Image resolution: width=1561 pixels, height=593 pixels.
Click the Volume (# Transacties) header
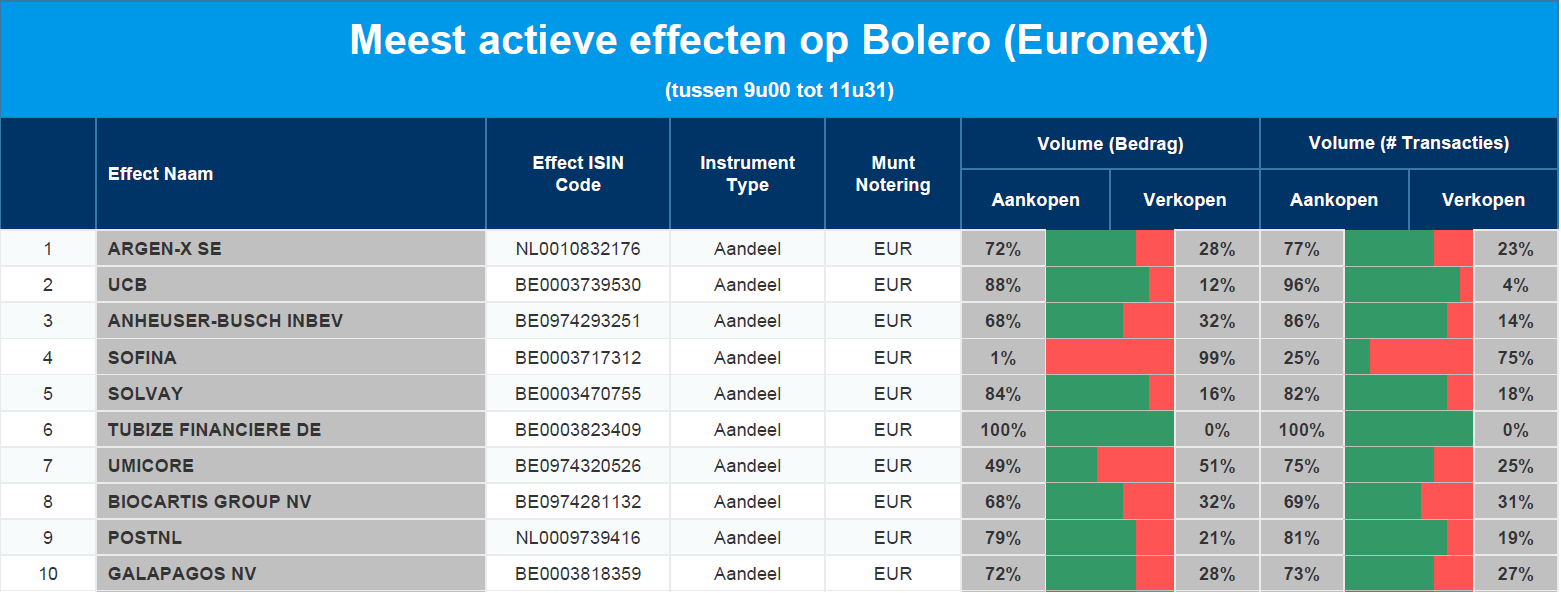click(1408, 144)
